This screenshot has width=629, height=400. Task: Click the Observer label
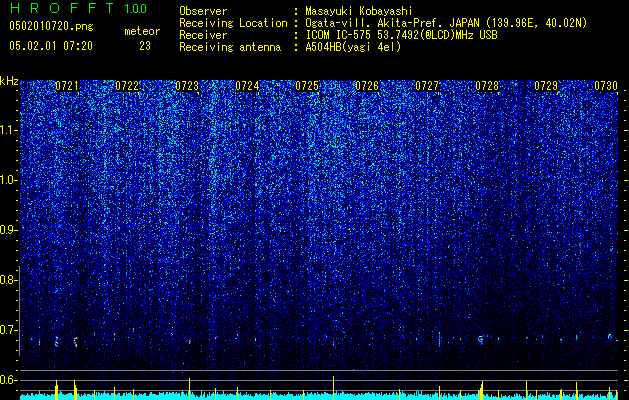coord(203,11)
